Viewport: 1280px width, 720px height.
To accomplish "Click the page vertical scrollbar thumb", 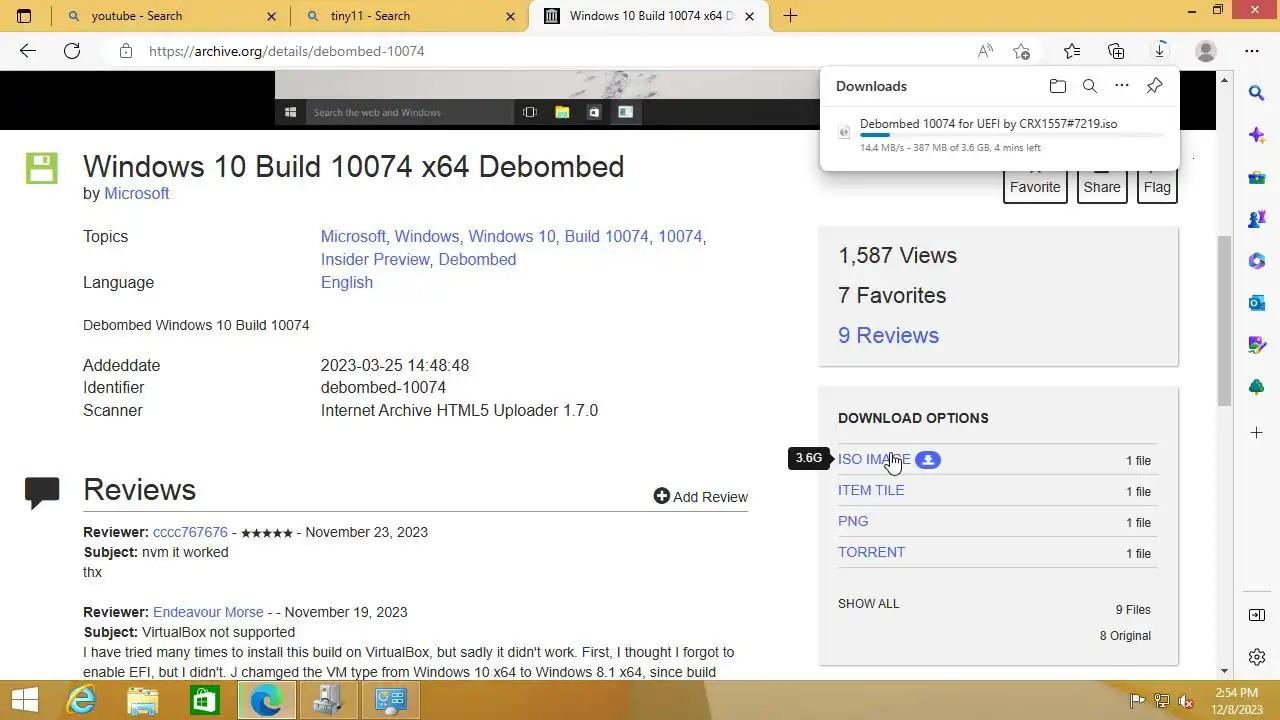I will 1224,320.
